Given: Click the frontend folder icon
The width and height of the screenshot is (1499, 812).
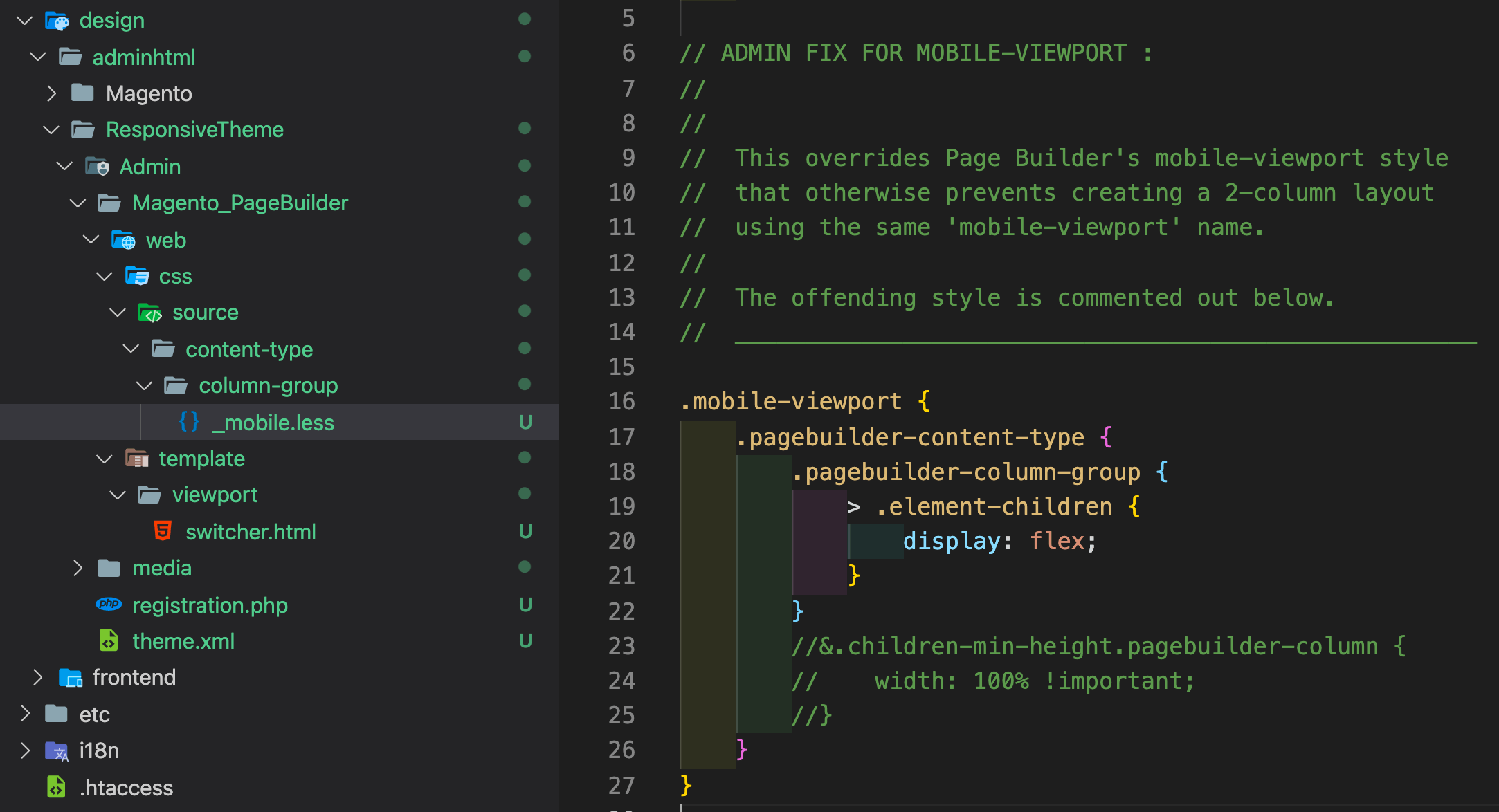Looking at the screenshot, I should click(x=71, y=677).
